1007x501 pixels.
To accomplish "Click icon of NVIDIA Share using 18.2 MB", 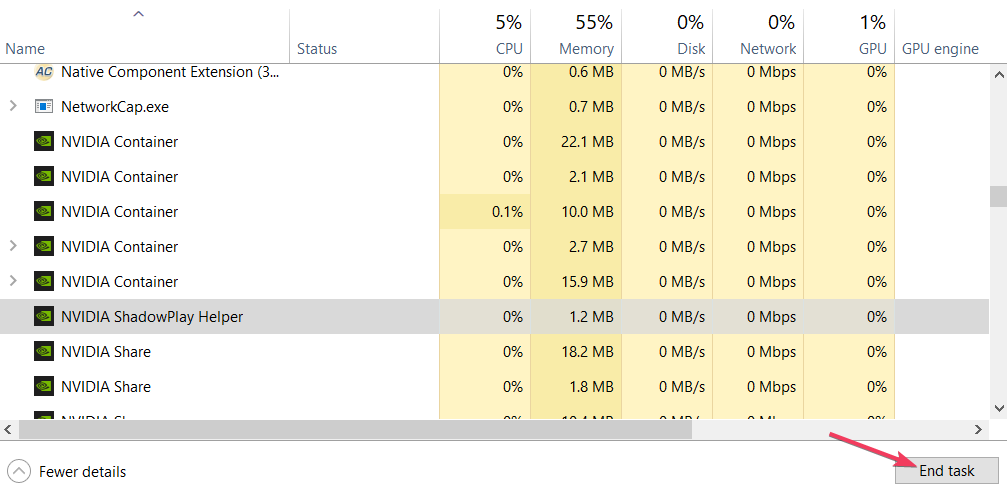I will pyautogui.click(x=43, y=352).
